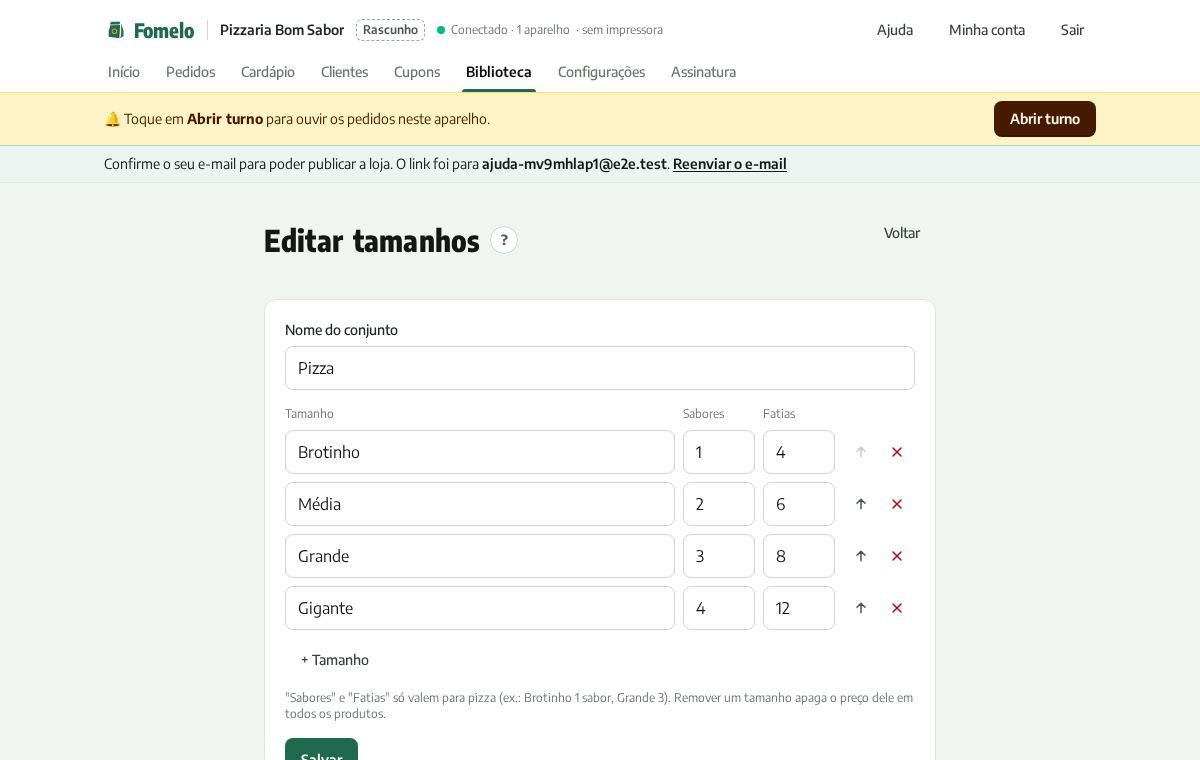The width and height of the screenshot is (1200, 760).
Task: Edit Fatias value for Brotinho
Action: (799, 452)
